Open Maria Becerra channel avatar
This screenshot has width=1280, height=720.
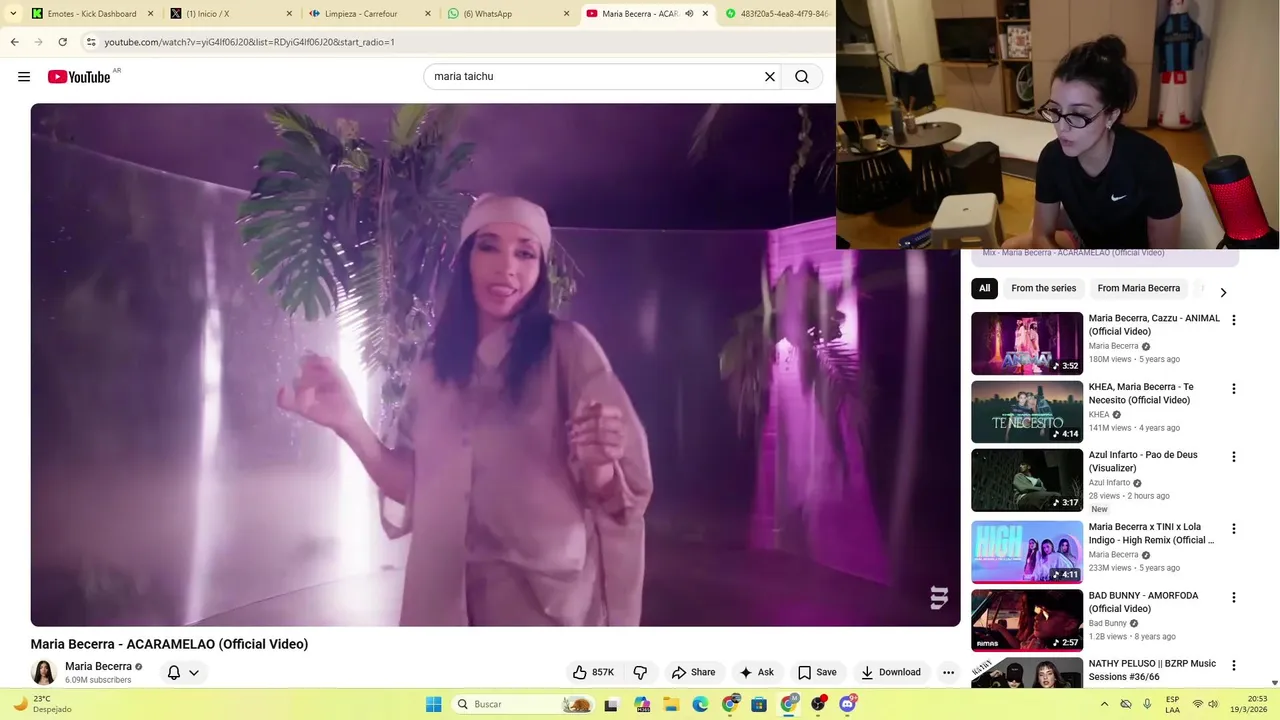pos(43,673)
